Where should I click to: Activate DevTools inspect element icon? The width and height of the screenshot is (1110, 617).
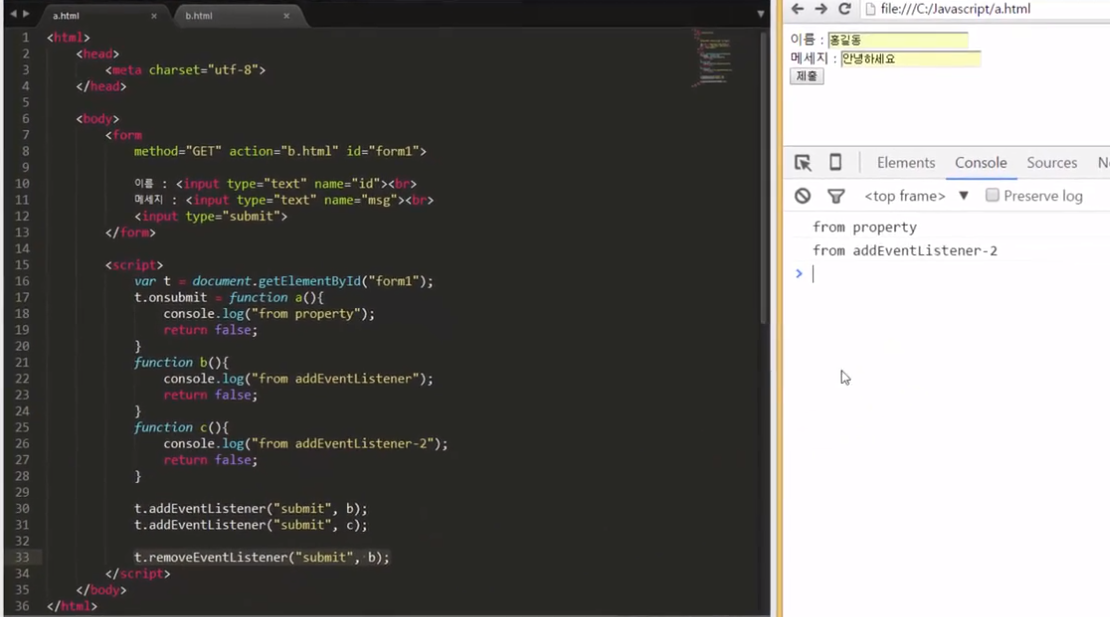click(802, 163)
